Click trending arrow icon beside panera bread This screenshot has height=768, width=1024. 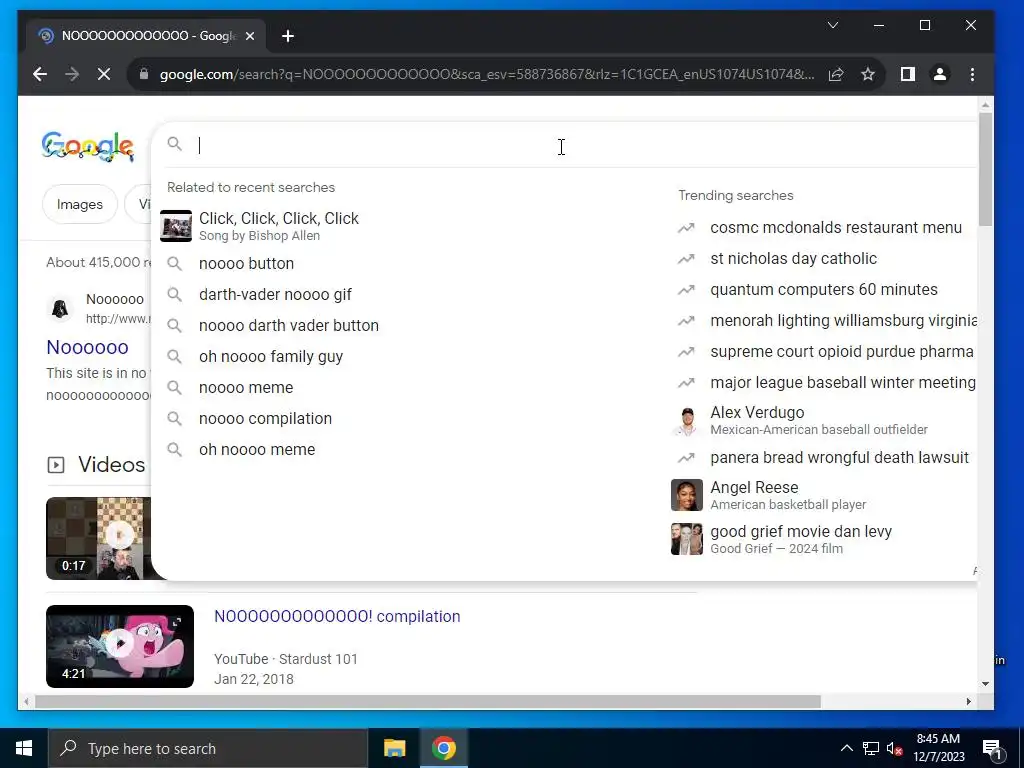tap(686, 458)
